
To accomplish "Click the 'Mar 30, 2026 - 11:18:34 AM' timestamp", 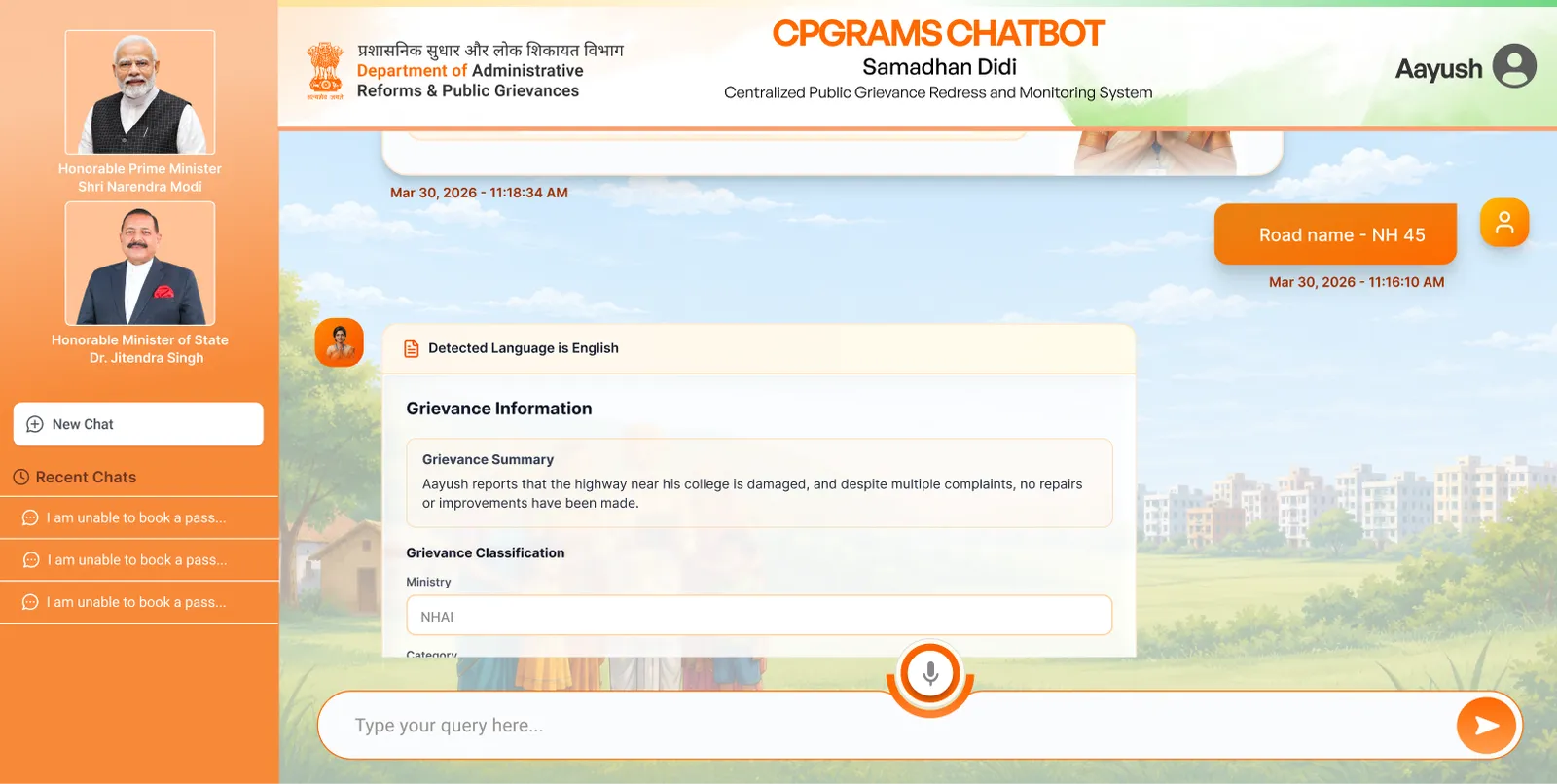I will click(479, 193).
